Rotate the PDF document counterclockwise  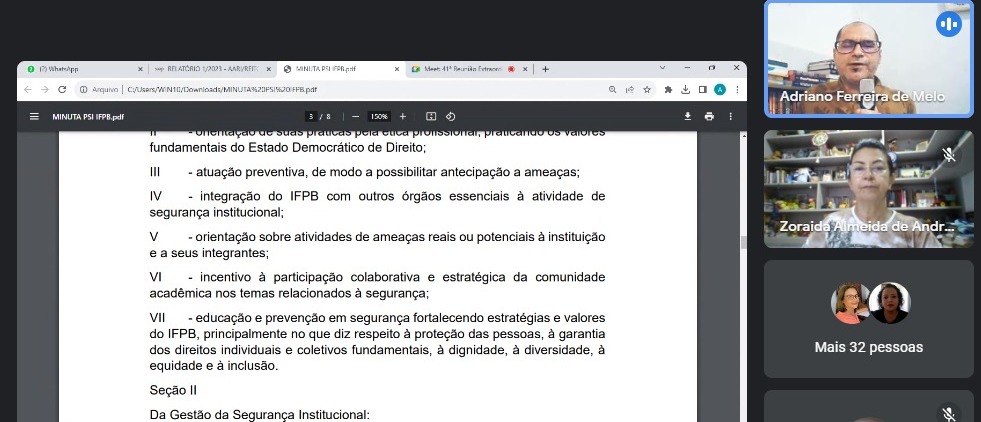[x=451, y=116]
